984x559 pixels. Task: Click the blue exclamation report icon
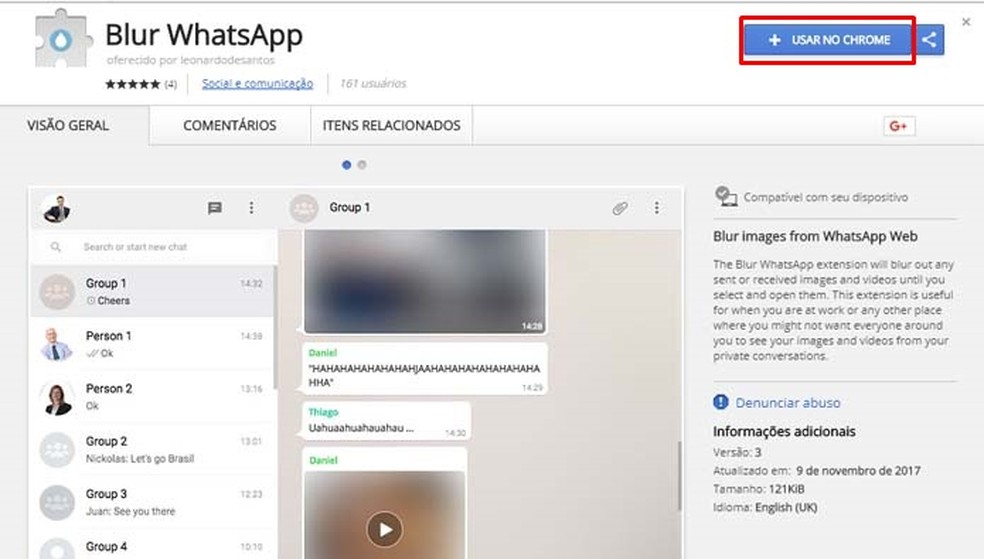720,402
